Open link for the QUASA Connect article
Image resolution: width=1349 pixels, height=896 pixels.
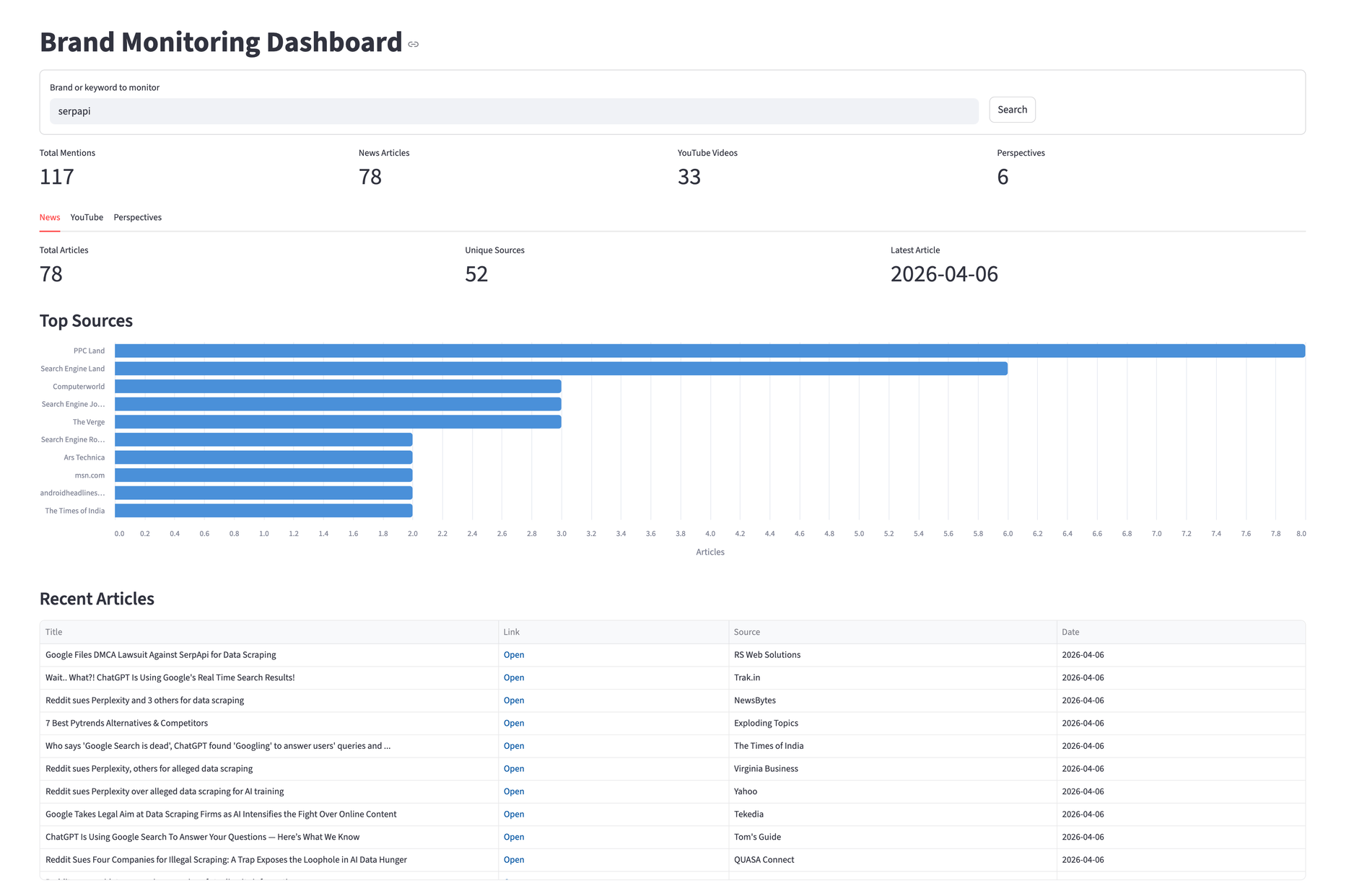514,860
